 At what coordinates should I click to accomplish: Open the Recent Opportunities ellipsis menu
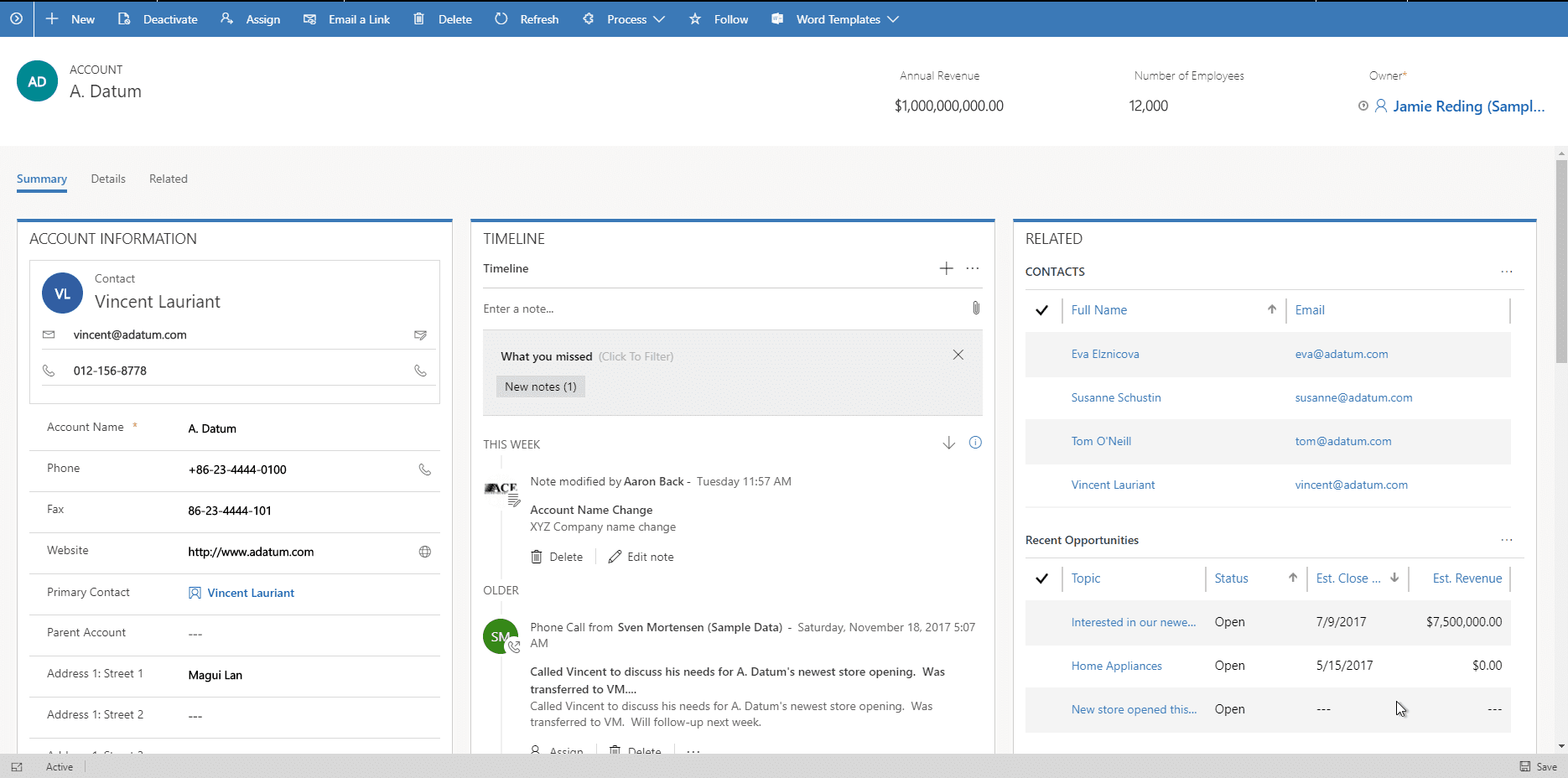[1507, 540]
